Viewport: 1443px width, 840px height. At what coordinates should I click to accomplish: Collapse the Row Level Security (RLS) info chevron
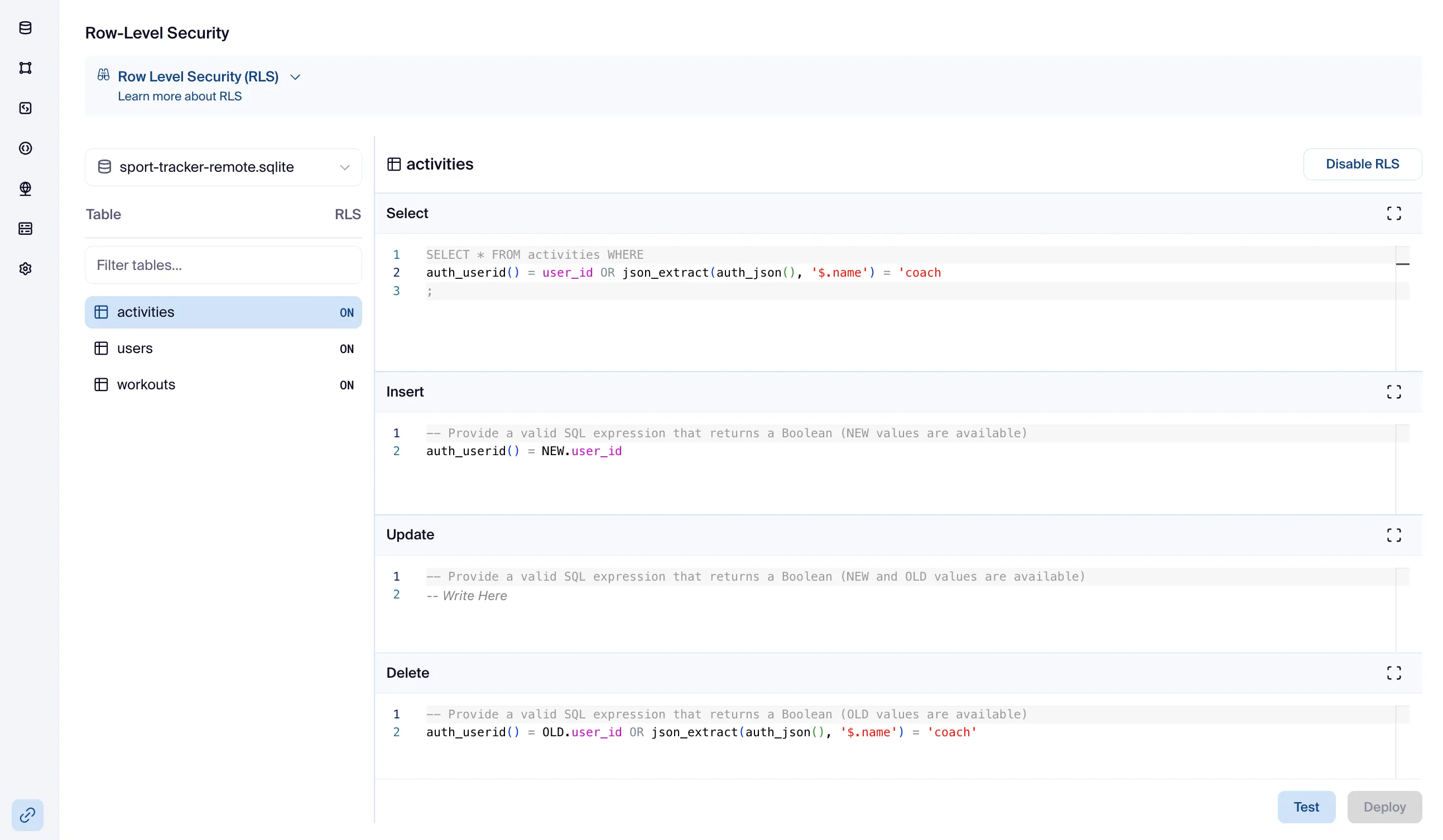point(296,76)
